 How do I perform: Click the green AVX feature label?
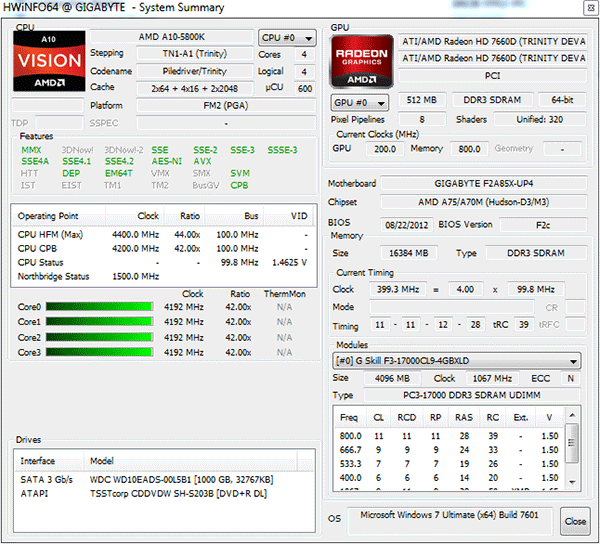pos(202,161)
